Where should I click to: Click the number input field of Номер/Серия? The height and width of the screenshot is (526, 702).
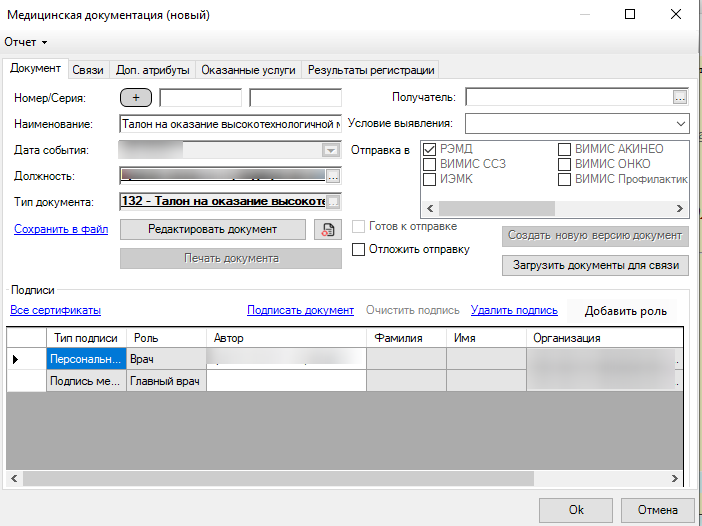201,98
